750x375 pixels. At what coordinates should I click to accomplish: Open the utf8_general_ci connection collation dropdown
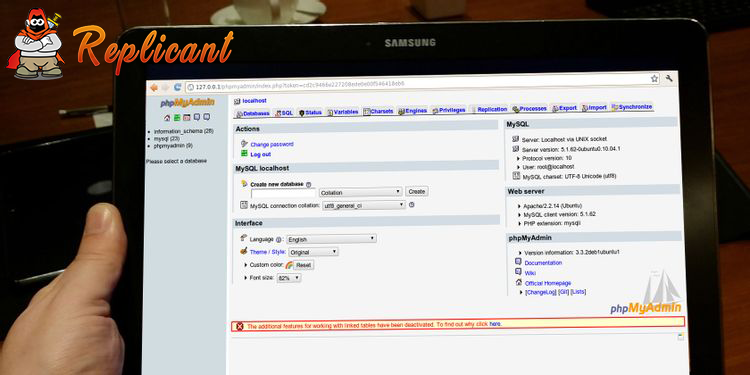(x=364, y=205)
